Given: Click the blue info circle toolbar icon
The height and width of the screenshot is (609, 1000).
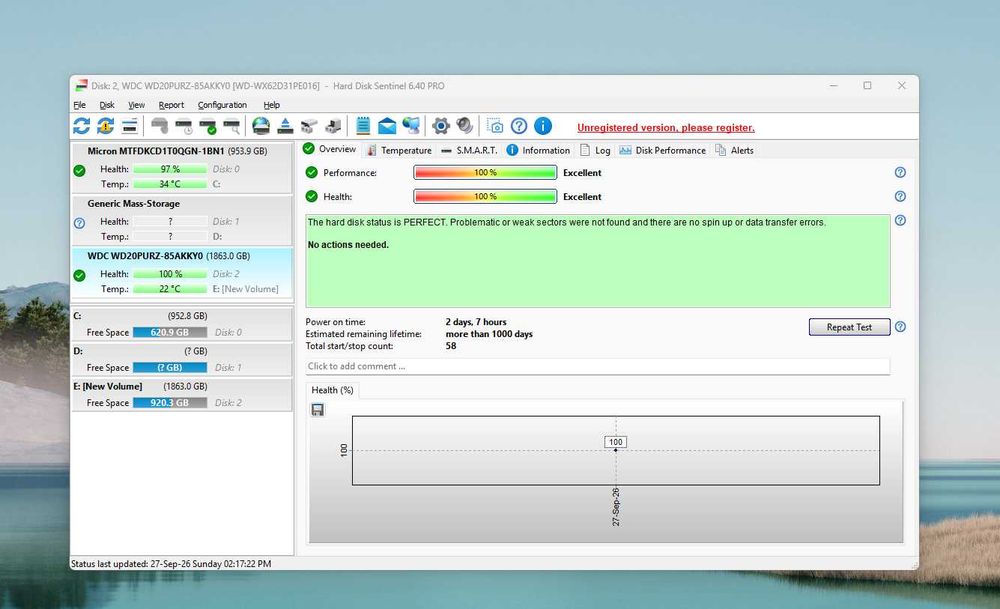Looking at the screenshot, I should pyautogui.click(x=543, y=126).
